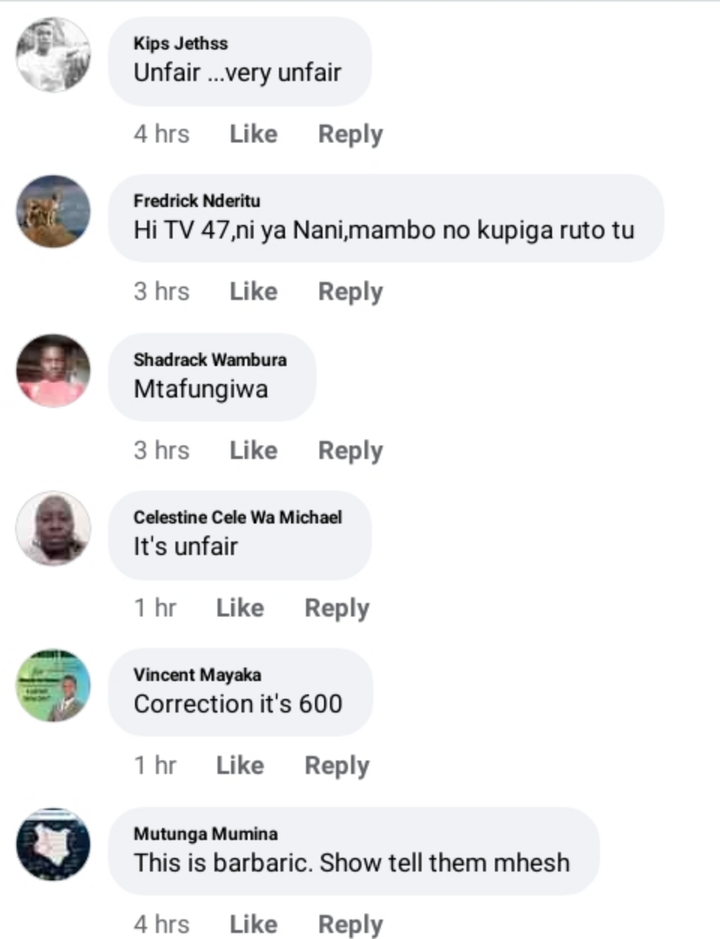Click the Shadrack Wambura name link
Viewport: 720px width, 939px height.
click(210, 359)
